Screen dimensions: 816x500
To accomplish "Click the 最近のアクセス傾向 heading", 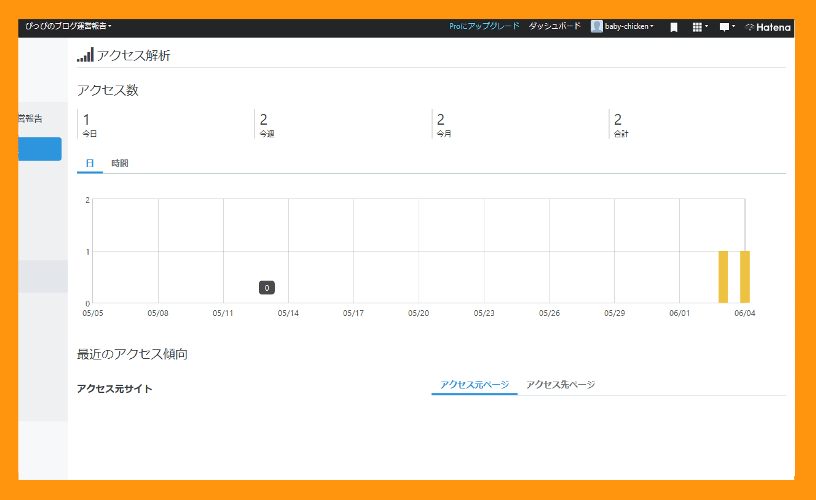I will click(x=132, y=354).
